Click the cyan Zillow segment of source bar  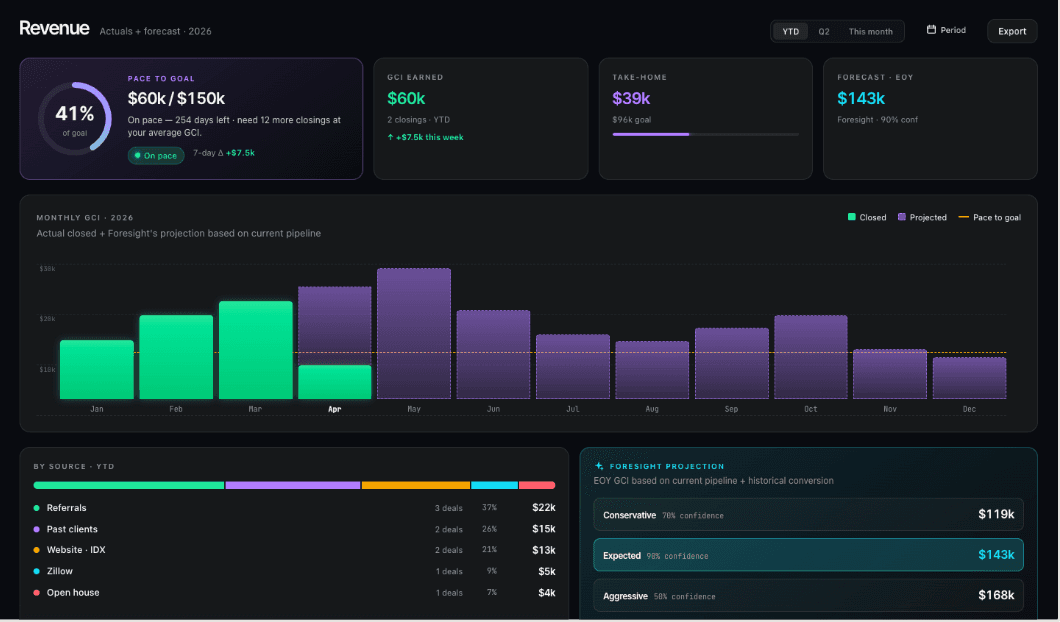pos(494,485)
